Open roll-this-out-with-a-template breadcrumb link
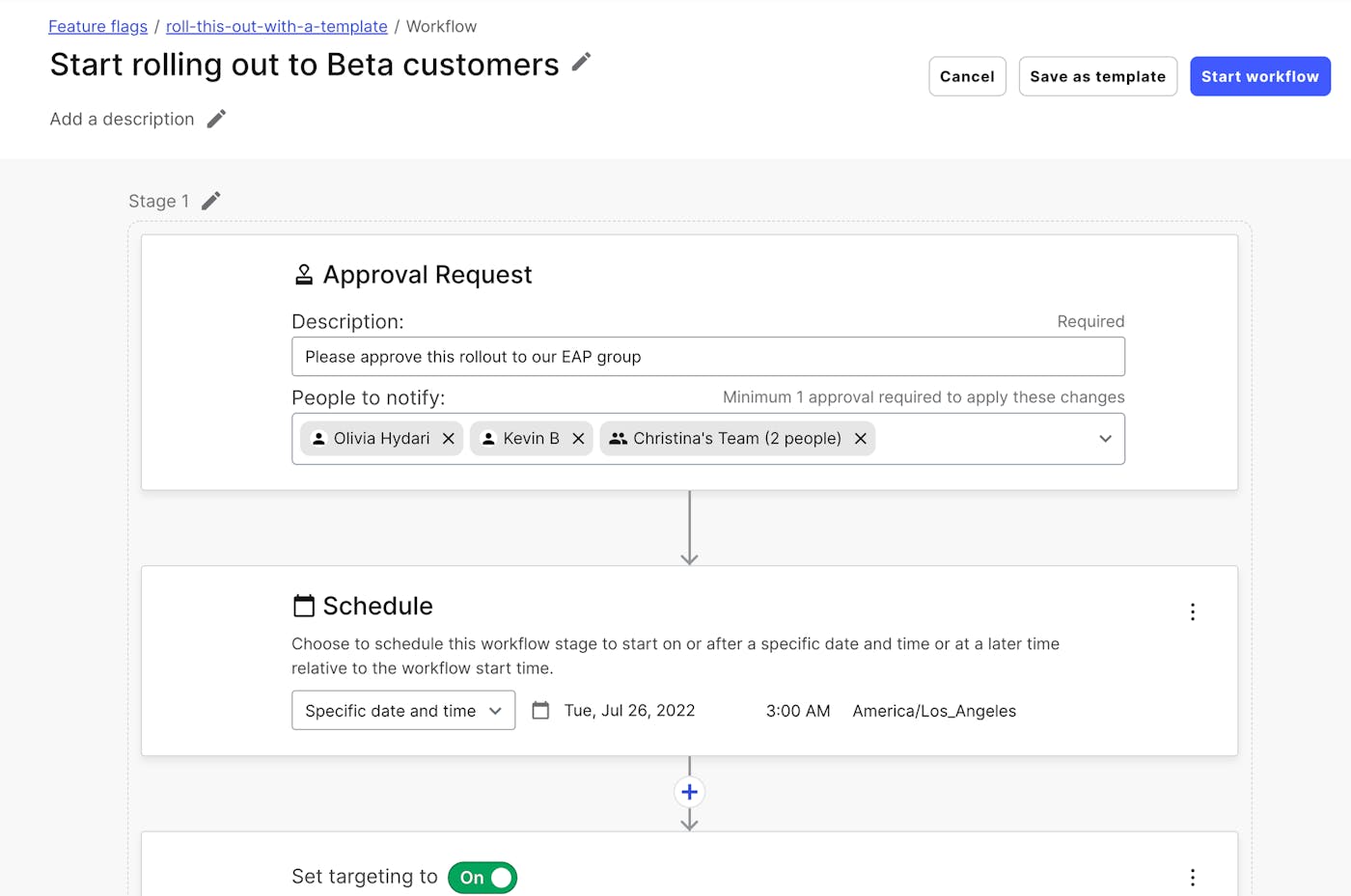 coord(276,27)
